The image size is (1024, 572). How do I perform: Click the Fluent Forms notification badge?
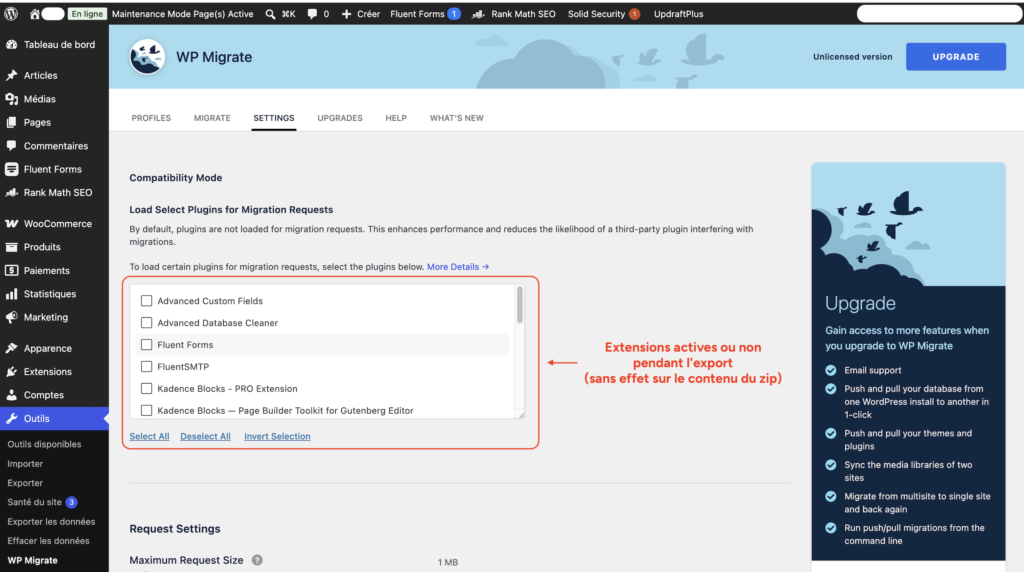pos(454,14)
